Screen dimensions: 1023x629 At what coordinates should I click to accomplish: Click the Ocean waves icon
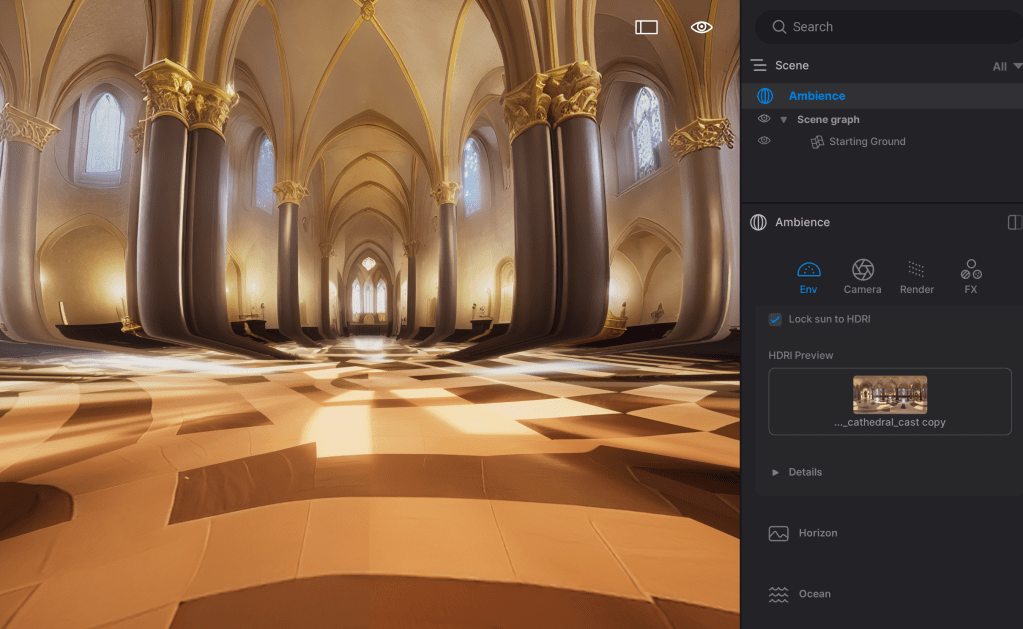point(778,594)
